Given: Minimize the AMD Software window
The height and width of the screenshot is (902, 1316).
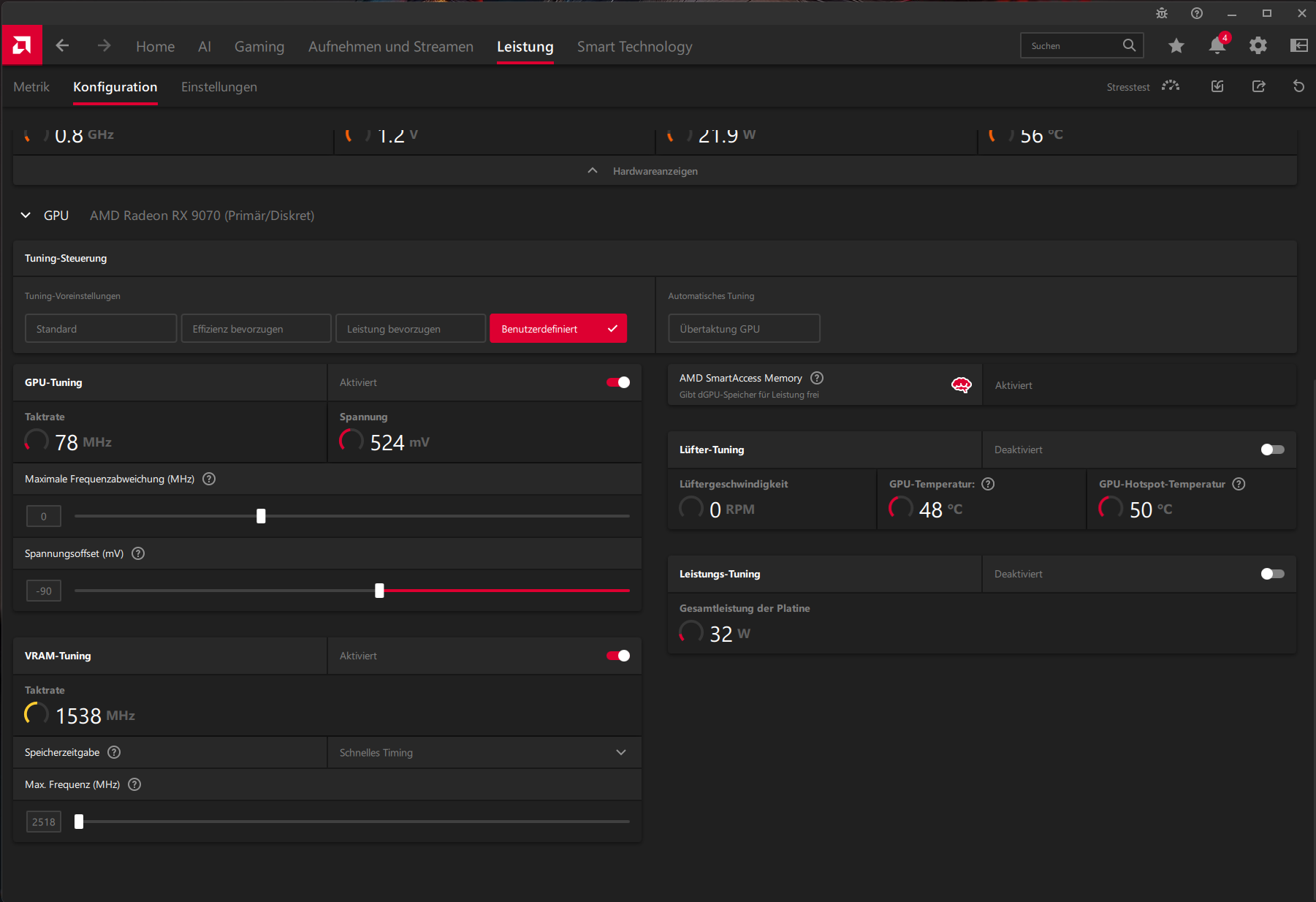Looking at the screenshot, I should point(1232,13).
